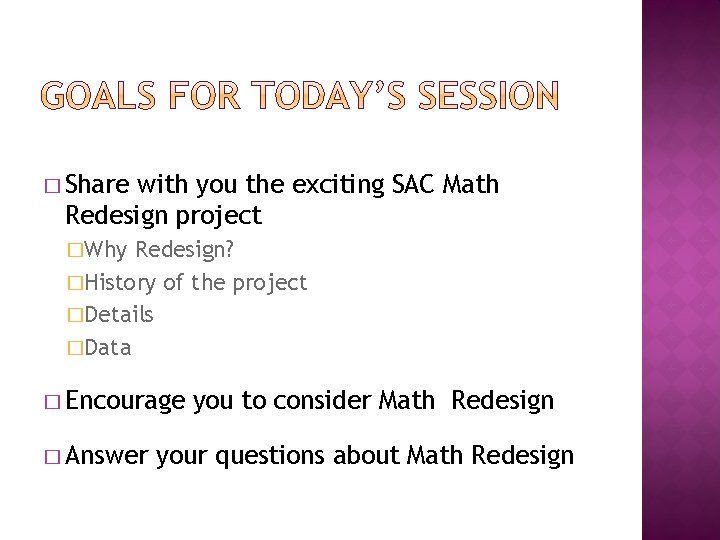This screenshot has height=540, width=720.
Task: Click the yellow bullet beside 'History of the project'
Action: coord(75,283)
